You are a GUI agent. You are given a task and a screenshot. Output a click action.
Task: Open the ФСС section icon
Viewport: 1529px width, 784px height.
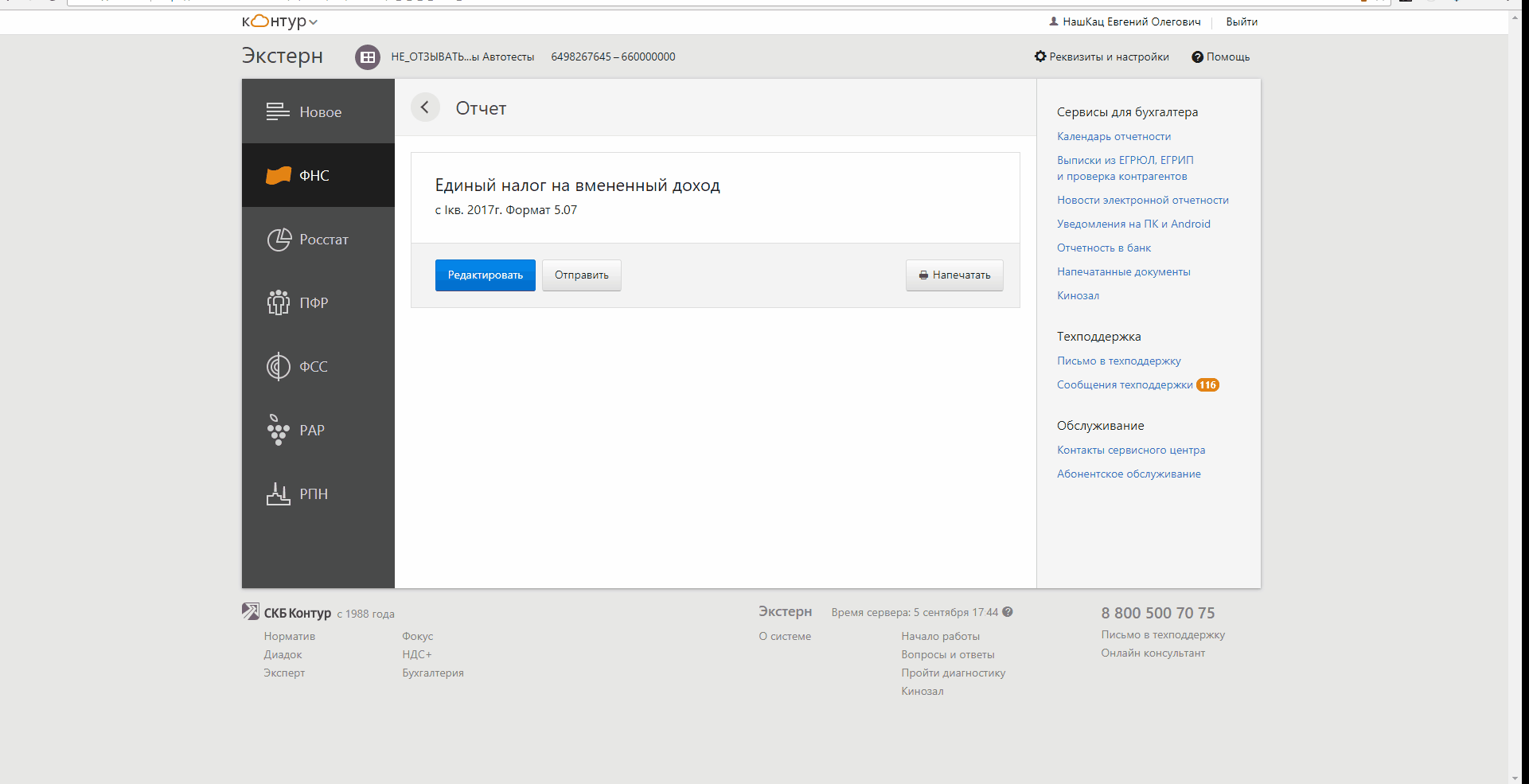279,366
